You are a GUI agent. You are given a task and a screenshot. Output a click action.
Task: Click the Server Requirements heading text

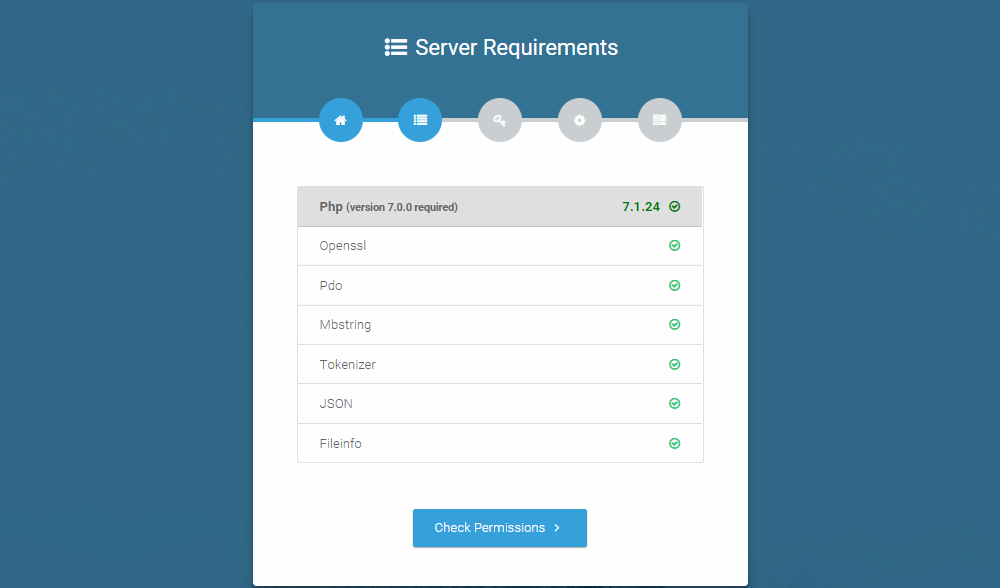pos(516,47)
